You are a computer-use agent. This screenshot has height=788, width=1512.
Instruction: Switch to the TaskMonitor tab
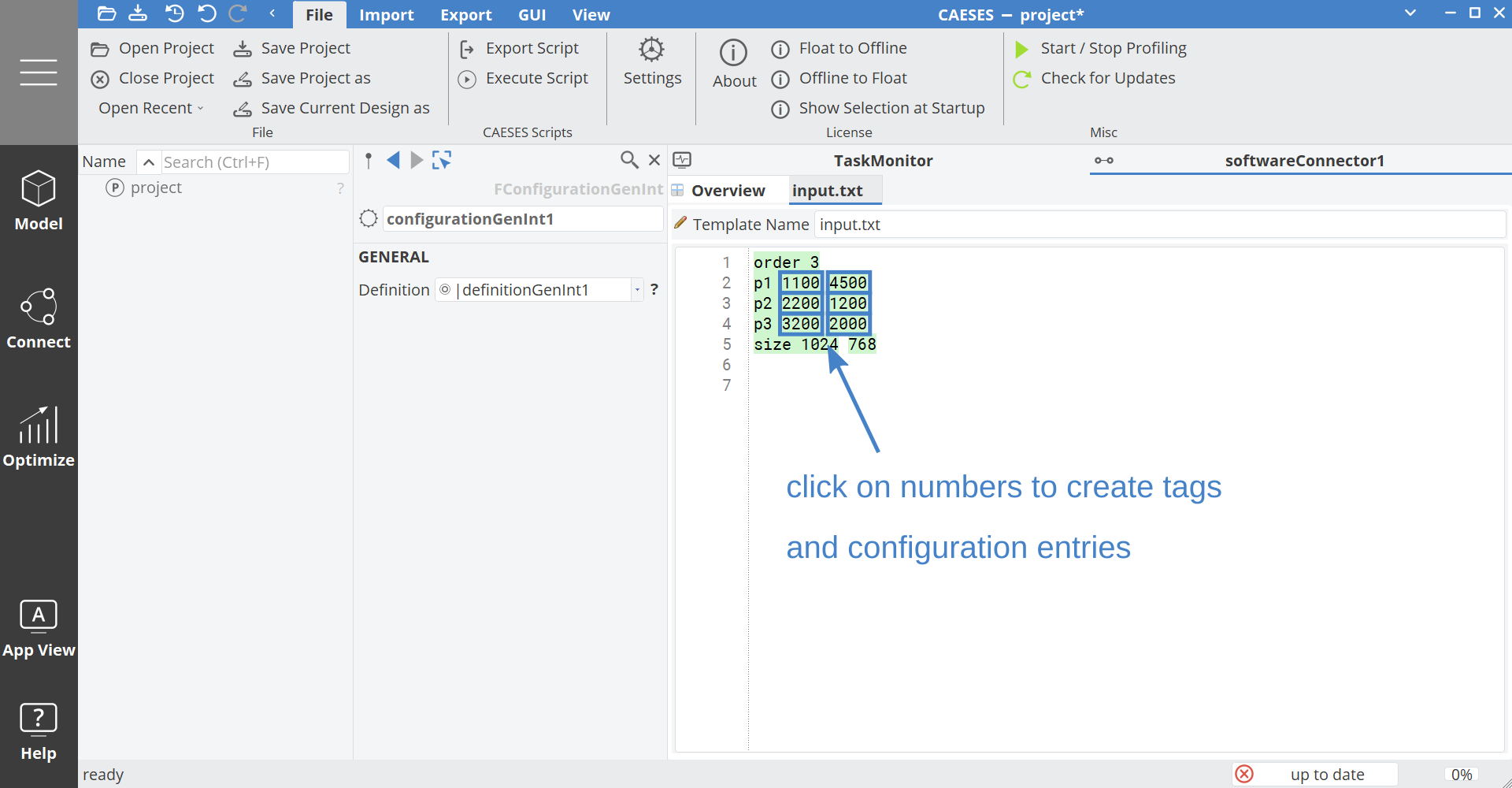pyautogui.click(x=883, y=161)
